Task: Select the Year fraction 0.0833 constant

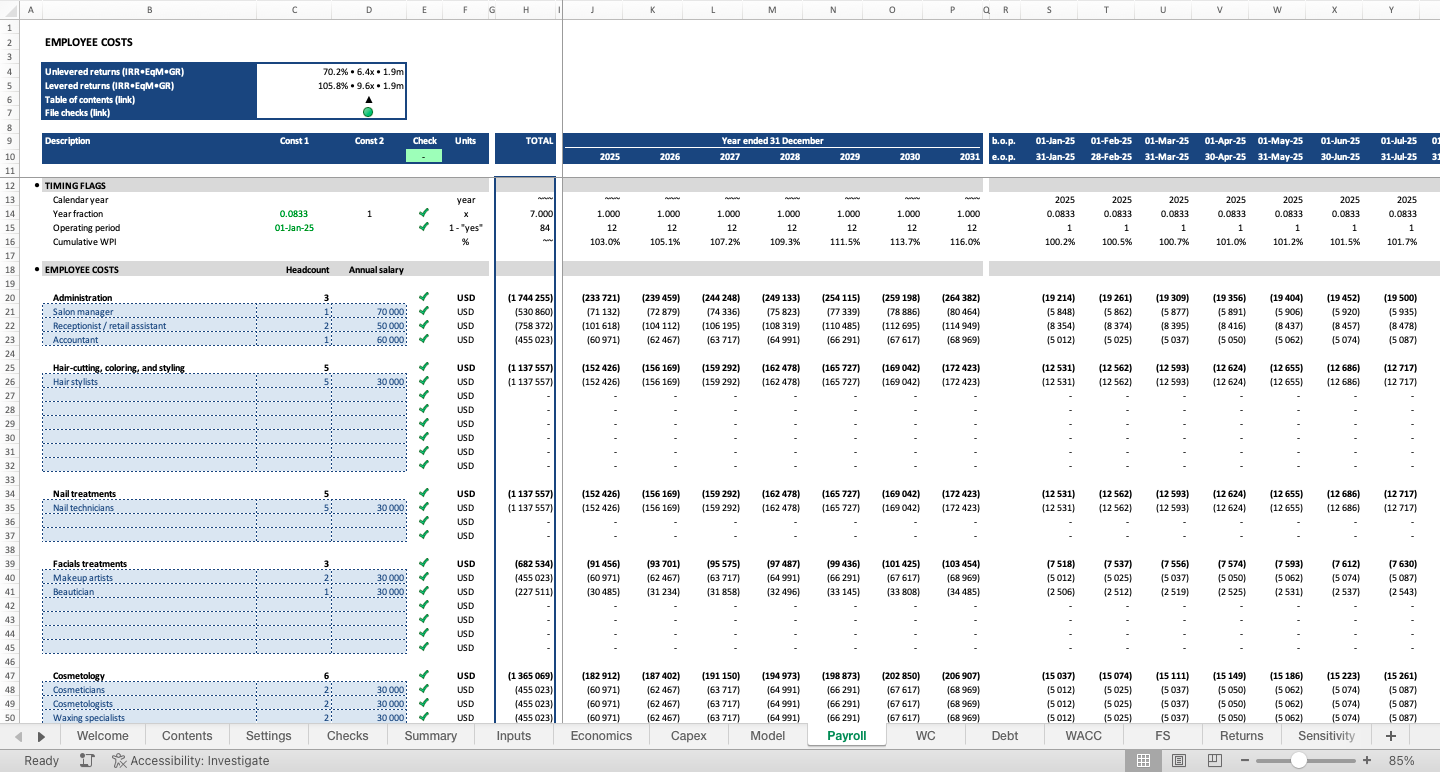Action: point(294,213)
